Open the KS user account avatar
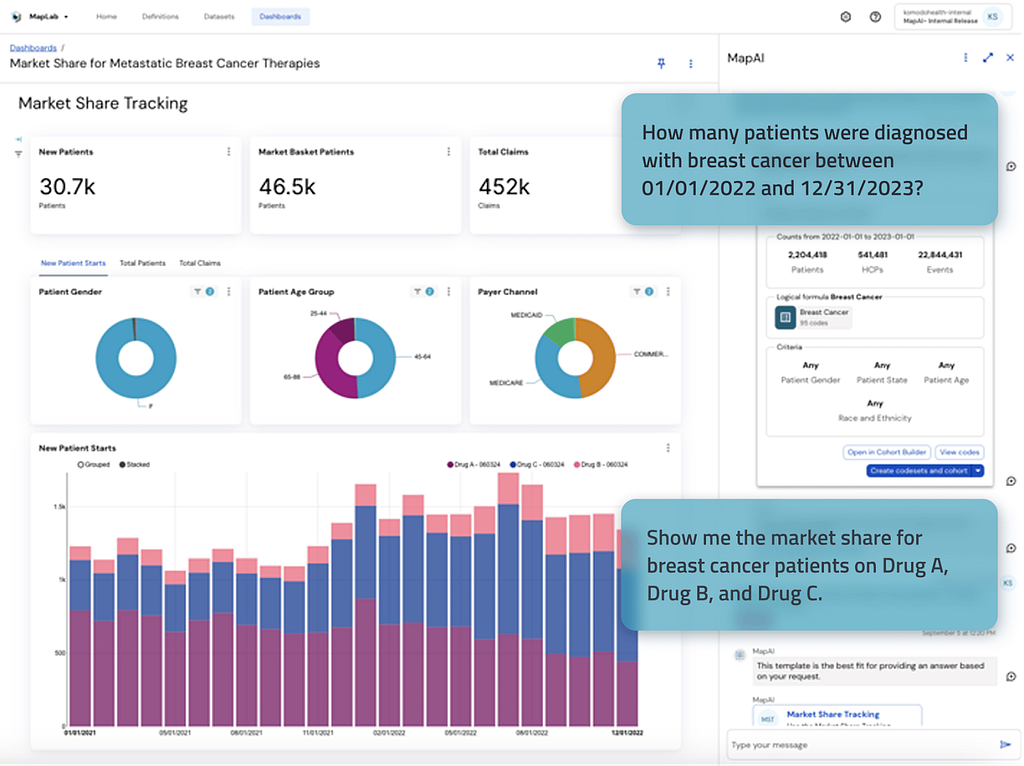Screen dimensions: 1024x766 (993, 16)
